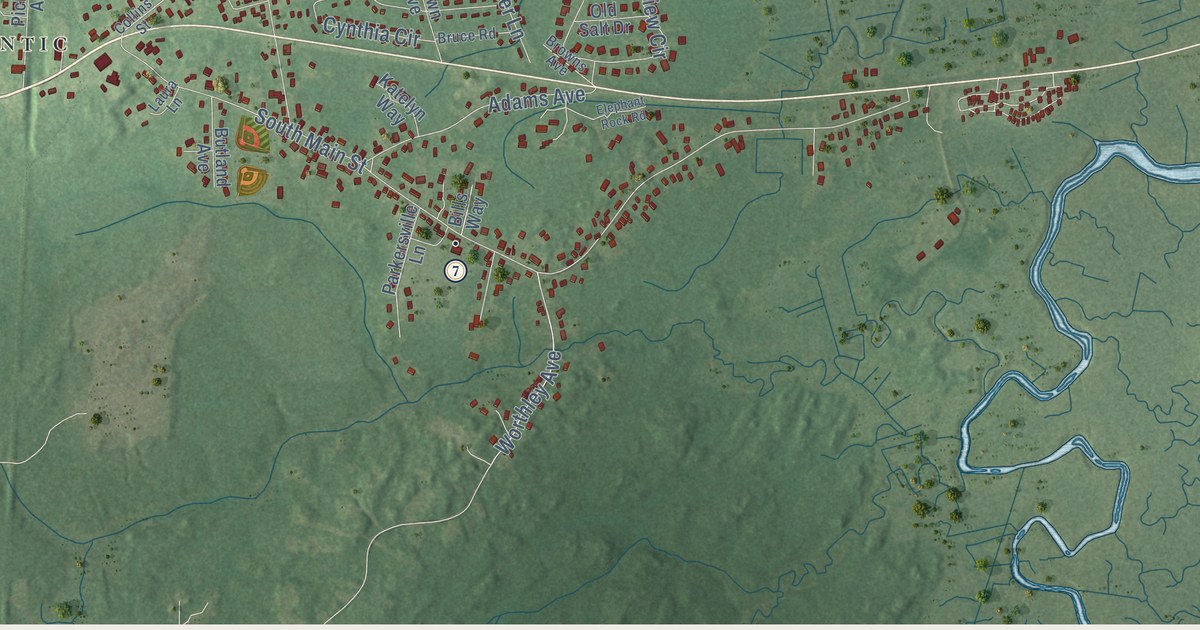Screen dimensions: 1200x630
Task: Select the South Main St label
Action: pyautogui.click(x=312, y=139)
